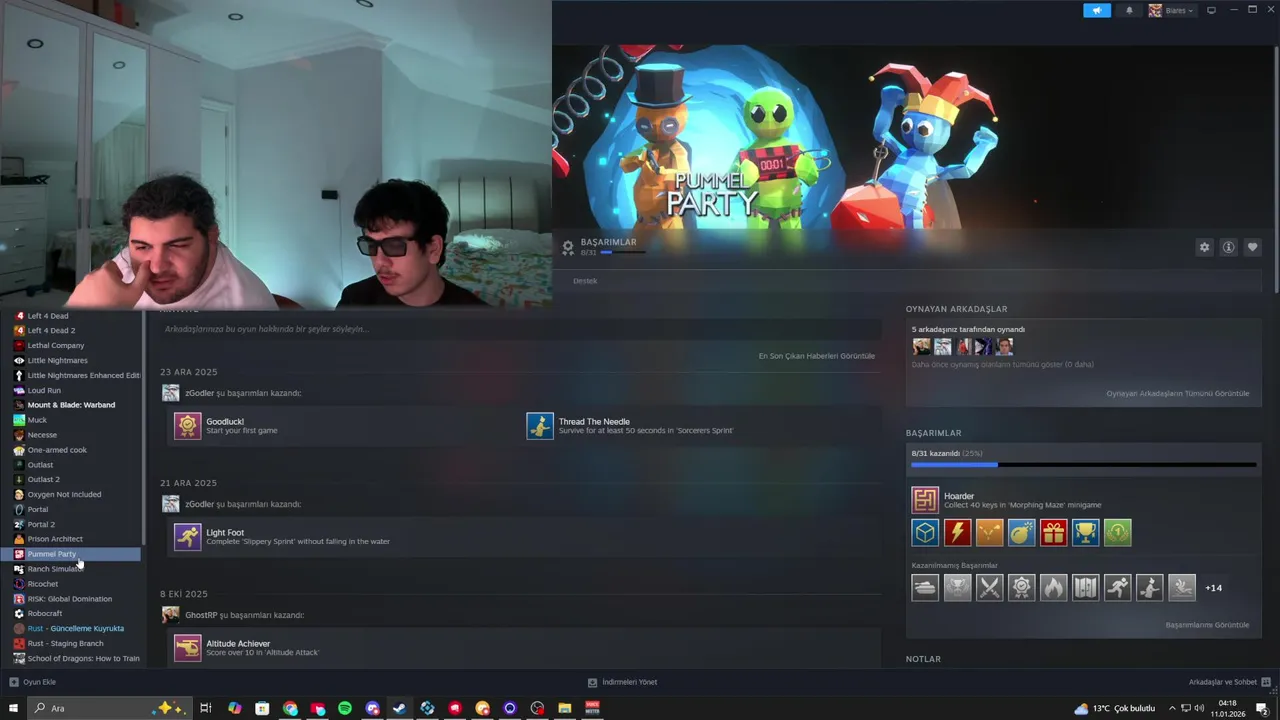The image size is (1280, 720).
Task: Open game settings gear icon
Action: point(1204,247)
